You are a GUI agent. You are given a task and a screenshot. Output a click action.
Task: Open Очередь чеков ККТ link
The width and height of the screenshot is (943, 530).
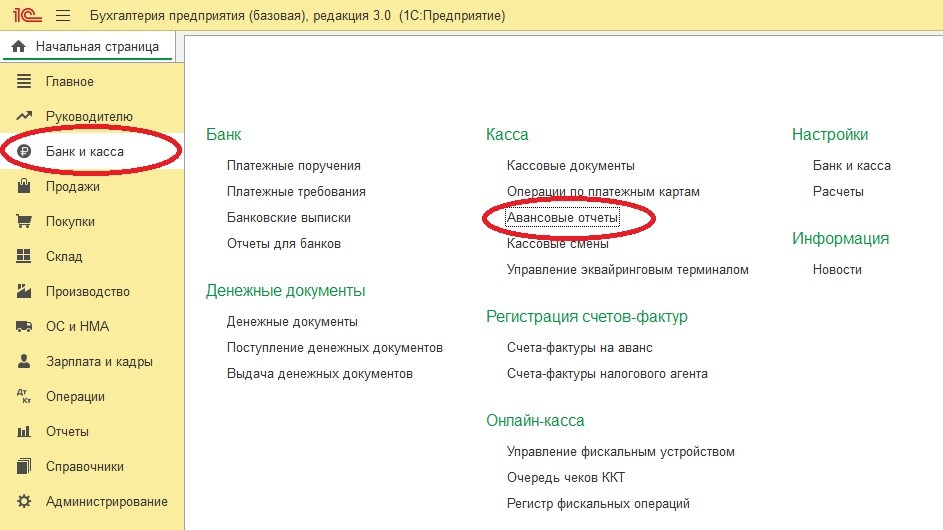pyautogui.click(x=566, y=477)
